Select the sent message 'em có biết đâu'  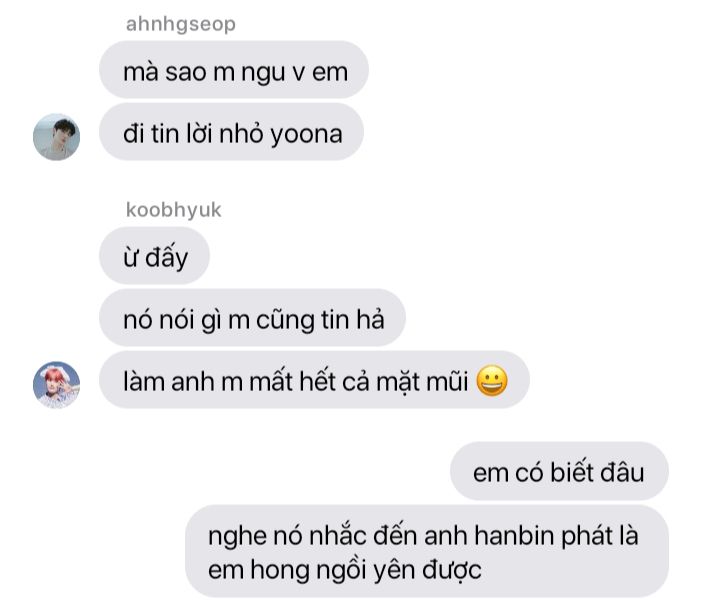[x=559, y=471]
